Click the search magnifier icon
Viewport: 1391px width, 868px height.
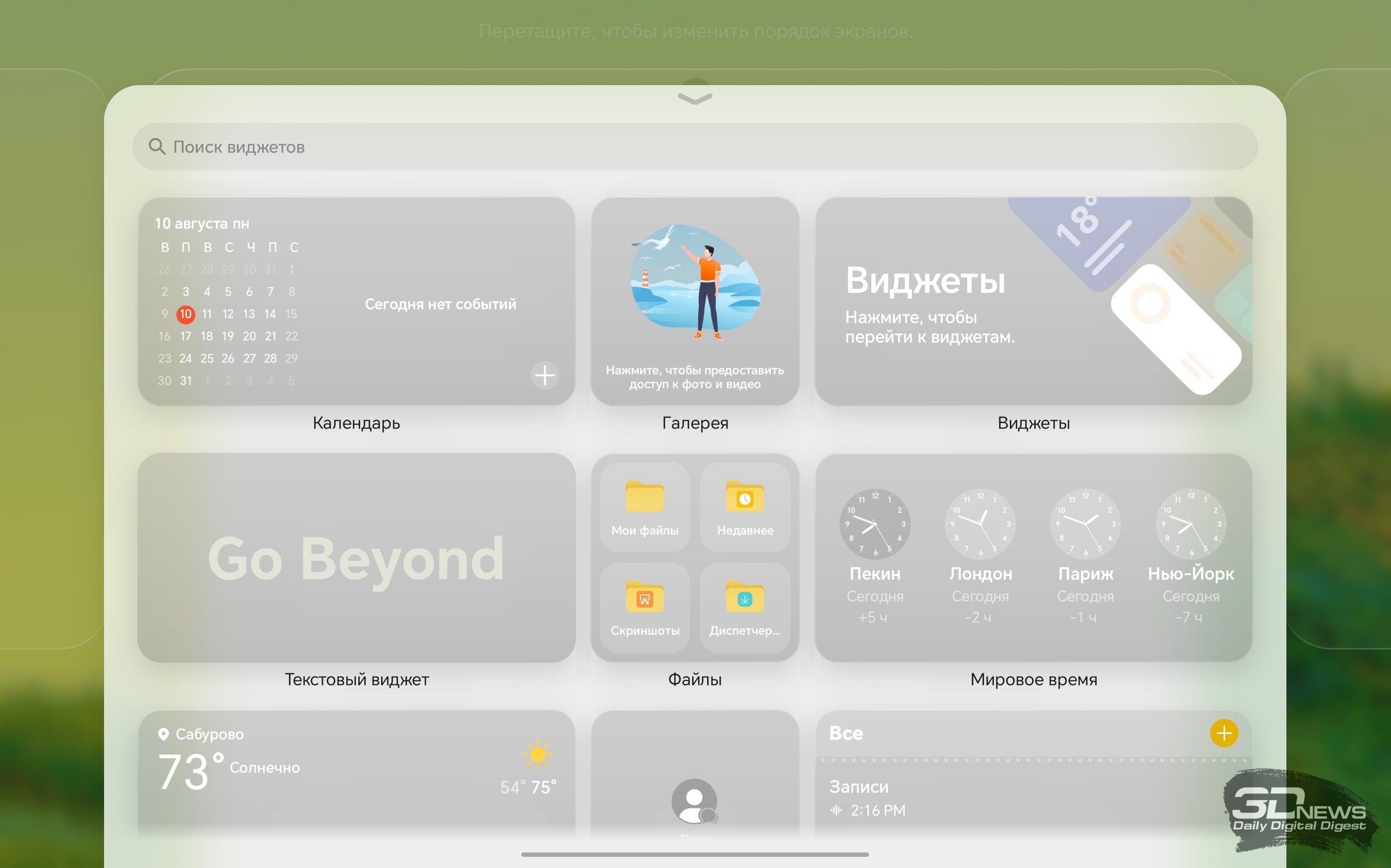pyautogui.click(x=157, y=146)
